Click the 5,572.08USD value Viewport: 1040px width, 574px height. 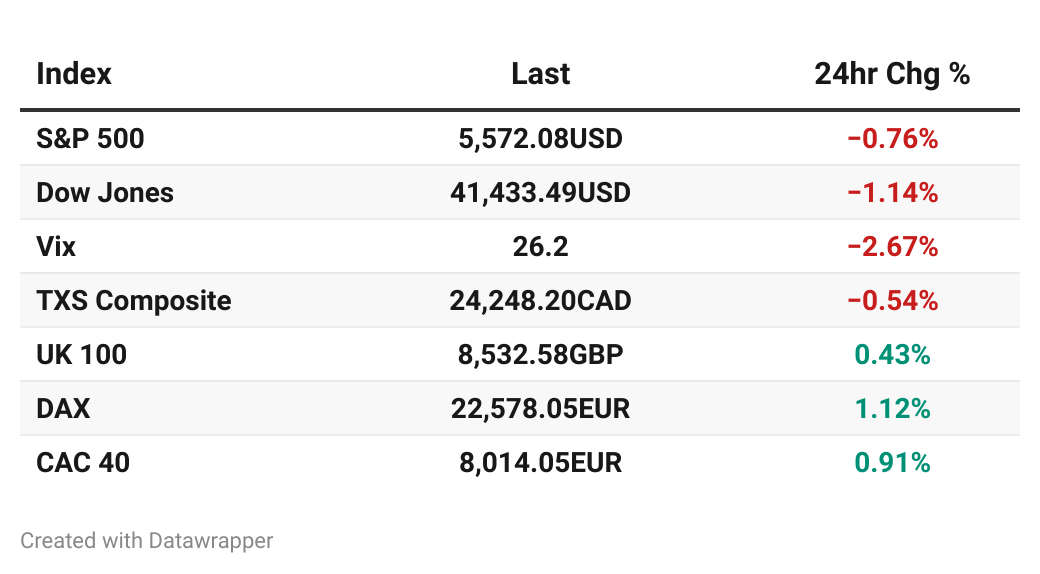[541, 139]
